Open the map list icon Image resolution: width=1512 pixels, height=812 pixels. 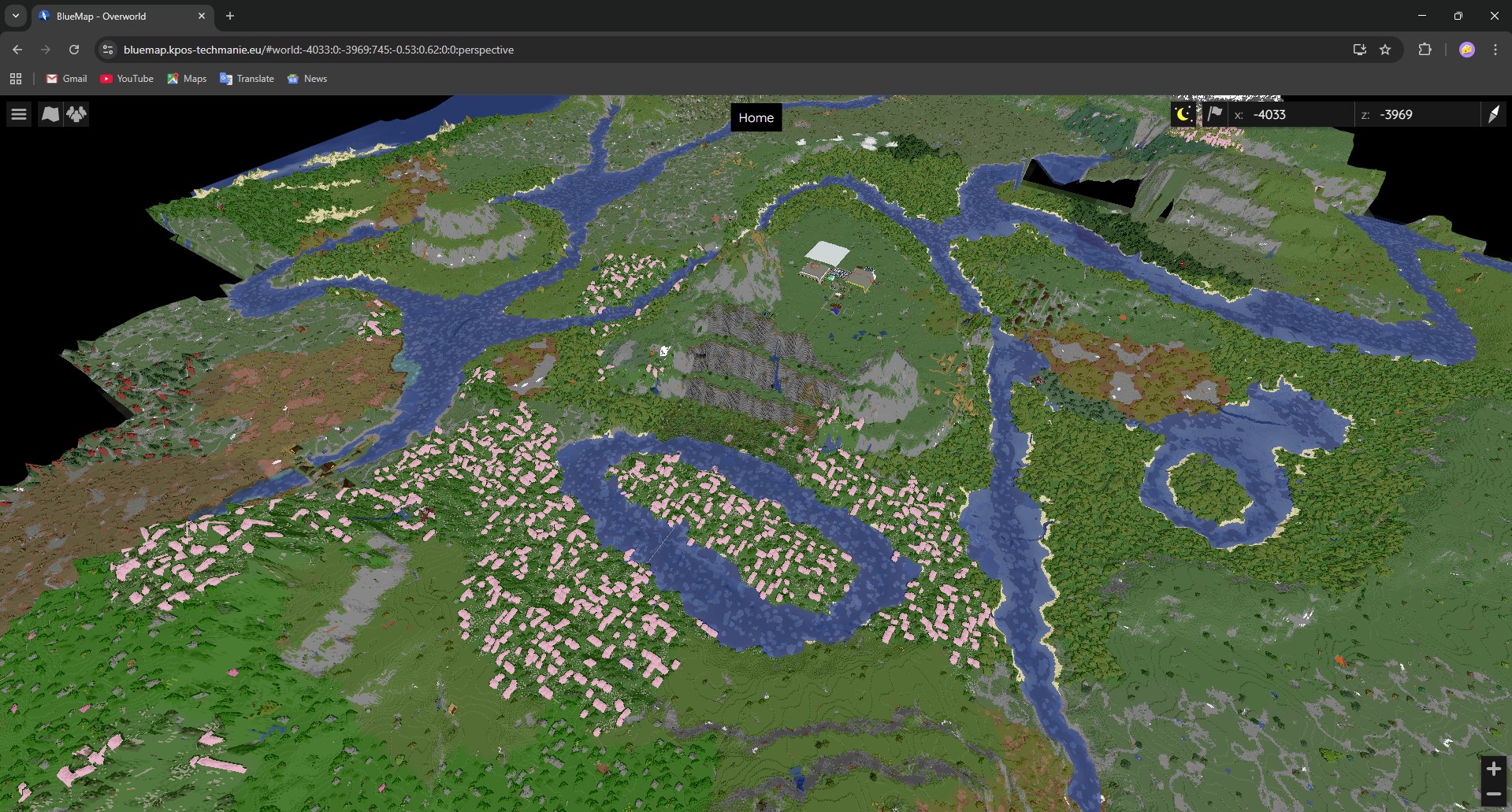coord(50,115)
